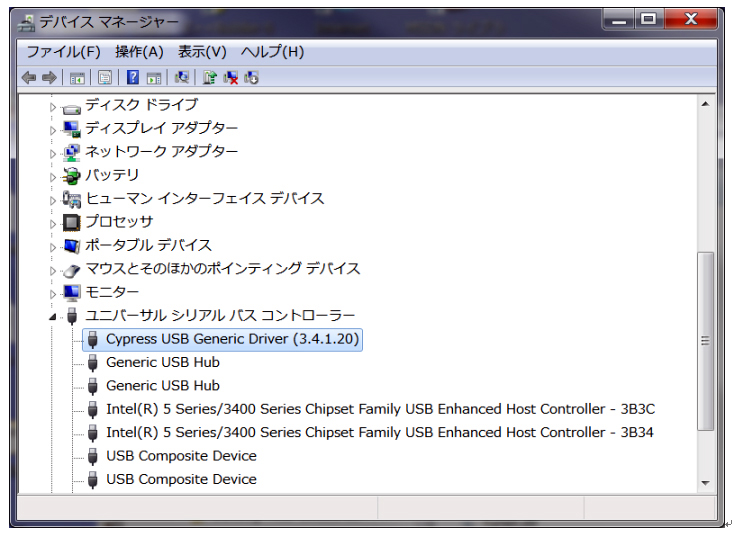Select Cypress USB Generic Driver (3.4.1.20)
The width and height of the screenshot is (735, 534).
point(223,339)
